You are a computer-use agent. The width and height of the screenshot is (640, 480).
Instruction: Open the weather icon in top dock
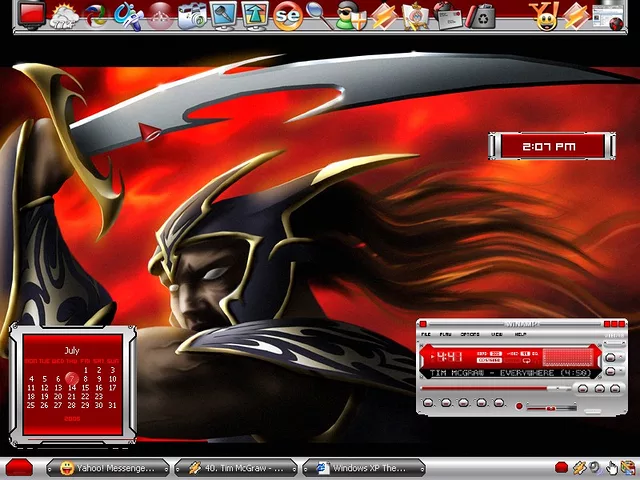[x=64, y=15]
